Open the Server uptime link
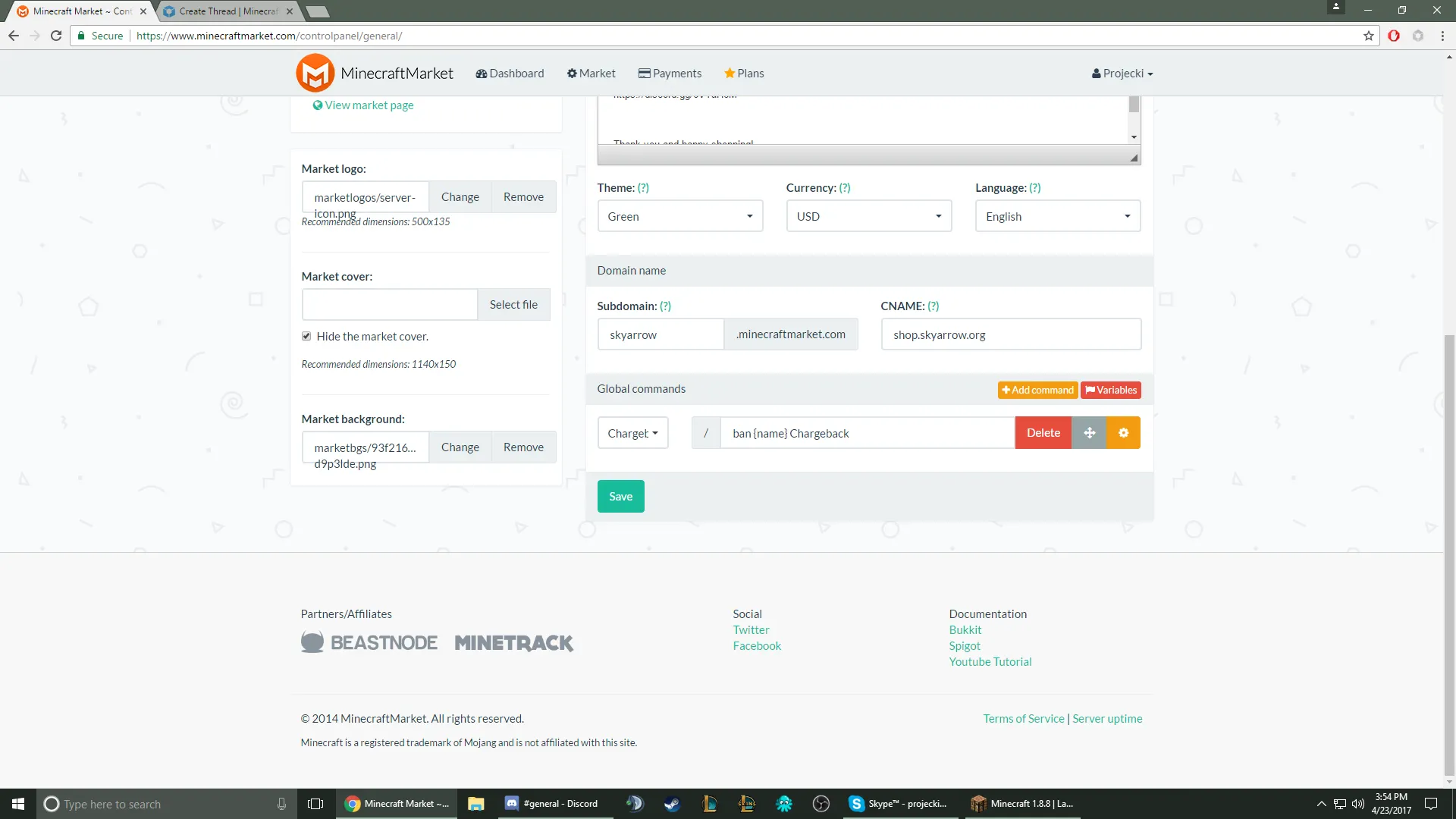Screen dimensions: 1456x819 tap(1107, 719)
